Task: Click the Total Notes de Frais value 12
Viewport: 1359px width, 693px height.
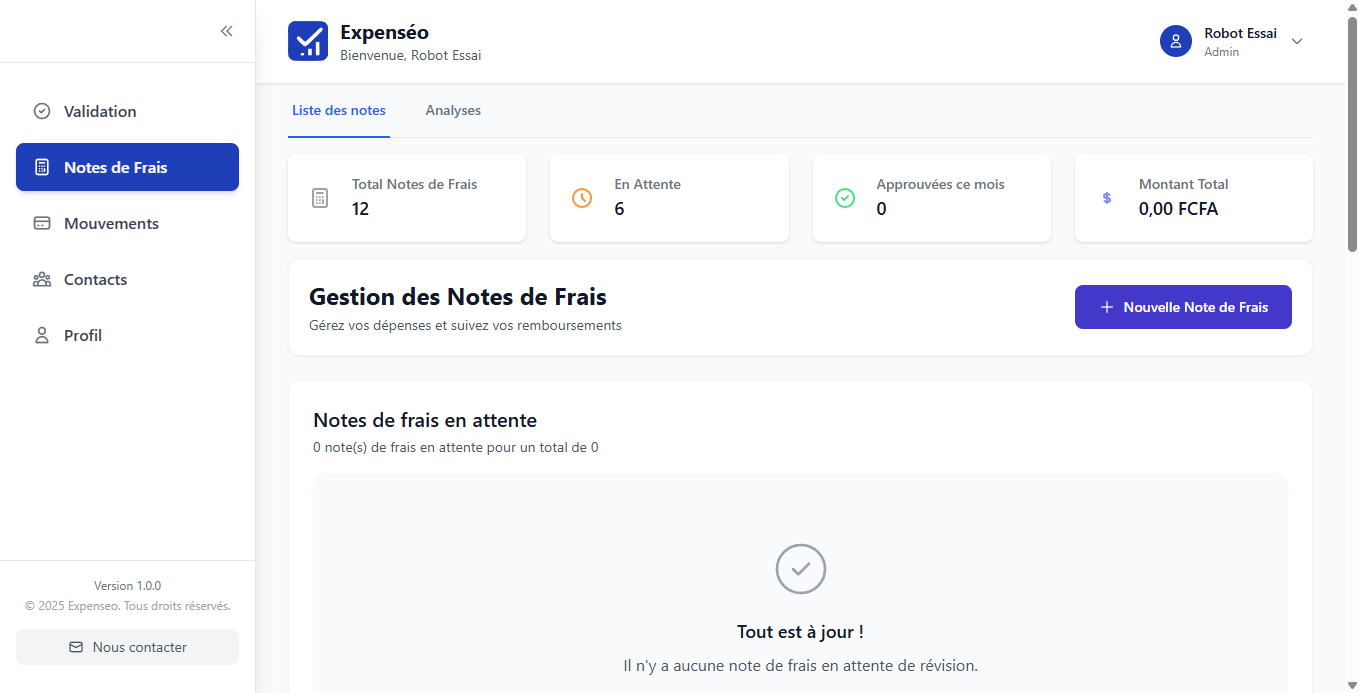Action: click(x=360, y=209)
